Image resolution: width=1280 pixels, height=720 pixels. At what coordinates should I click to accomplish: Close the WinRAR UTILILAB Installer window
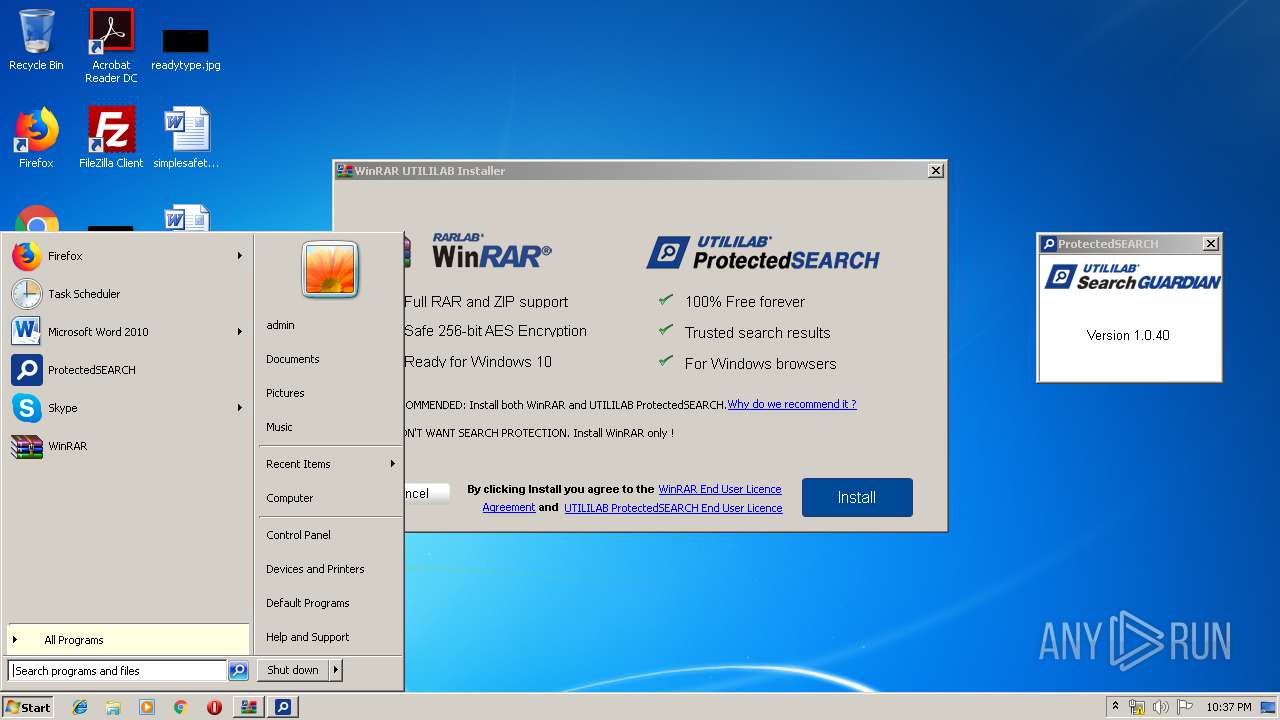tap(936, 171)
